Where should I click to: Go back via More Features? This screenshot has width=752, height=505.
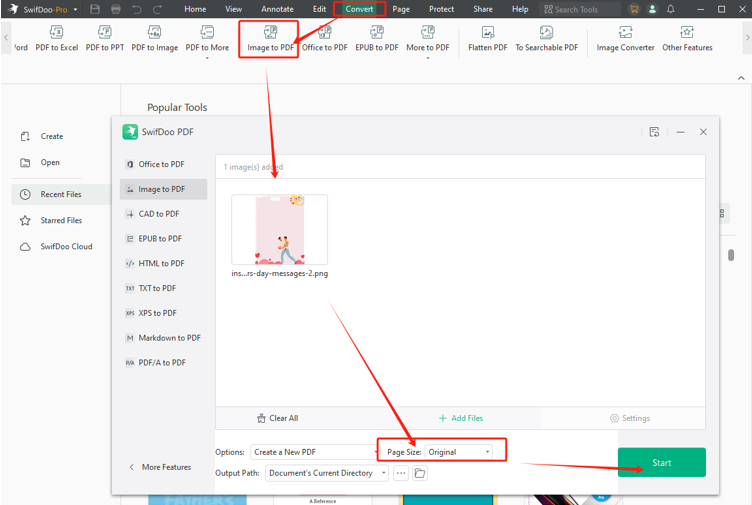160,467
